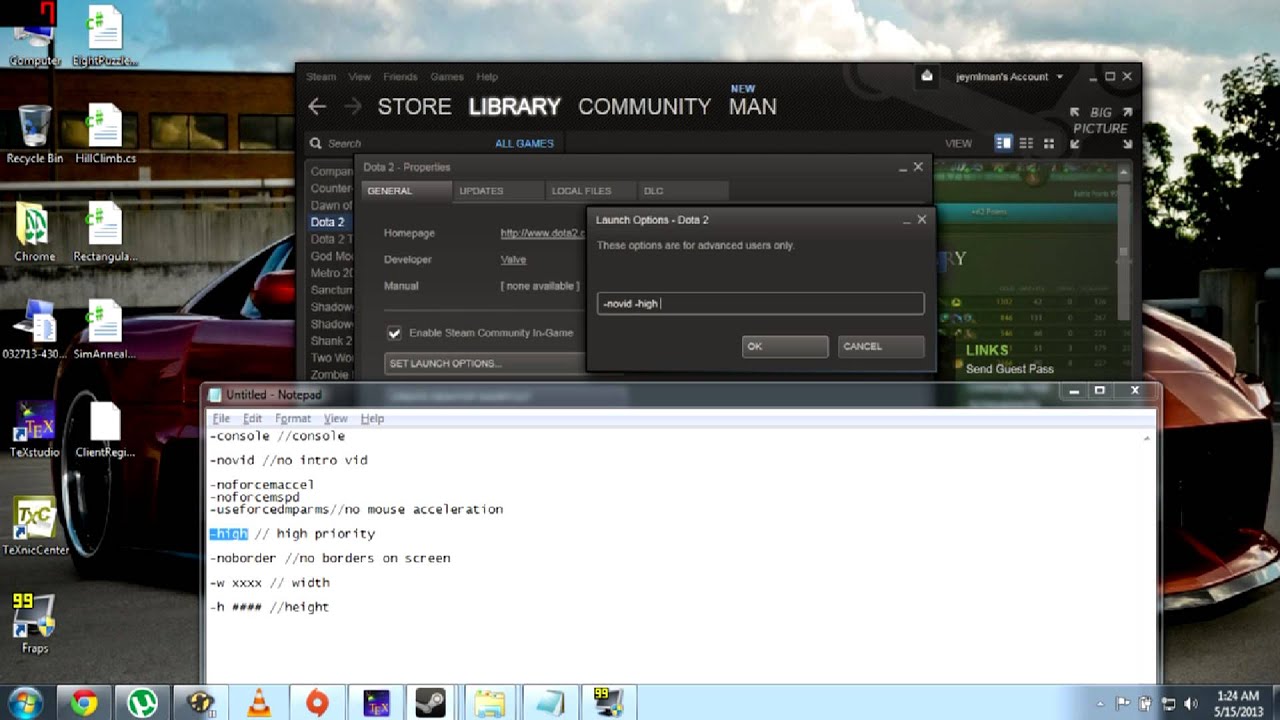Open Steam from the taskbar
The width and height of the screenshot is (1280, 720).
pos(432,703)
